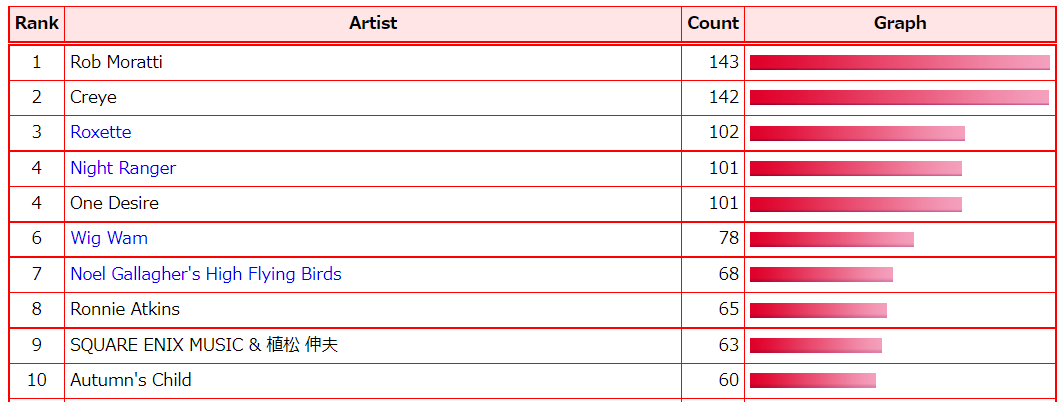The image size is (1063, 402).
Task: Select the Ronnie Atkins row name
Action: 125,309
